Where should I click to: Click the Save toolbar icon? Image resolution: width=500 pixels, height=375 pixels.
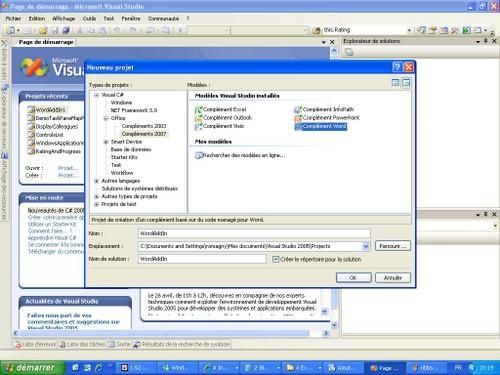pyautogui.click(x=55, y=30)
